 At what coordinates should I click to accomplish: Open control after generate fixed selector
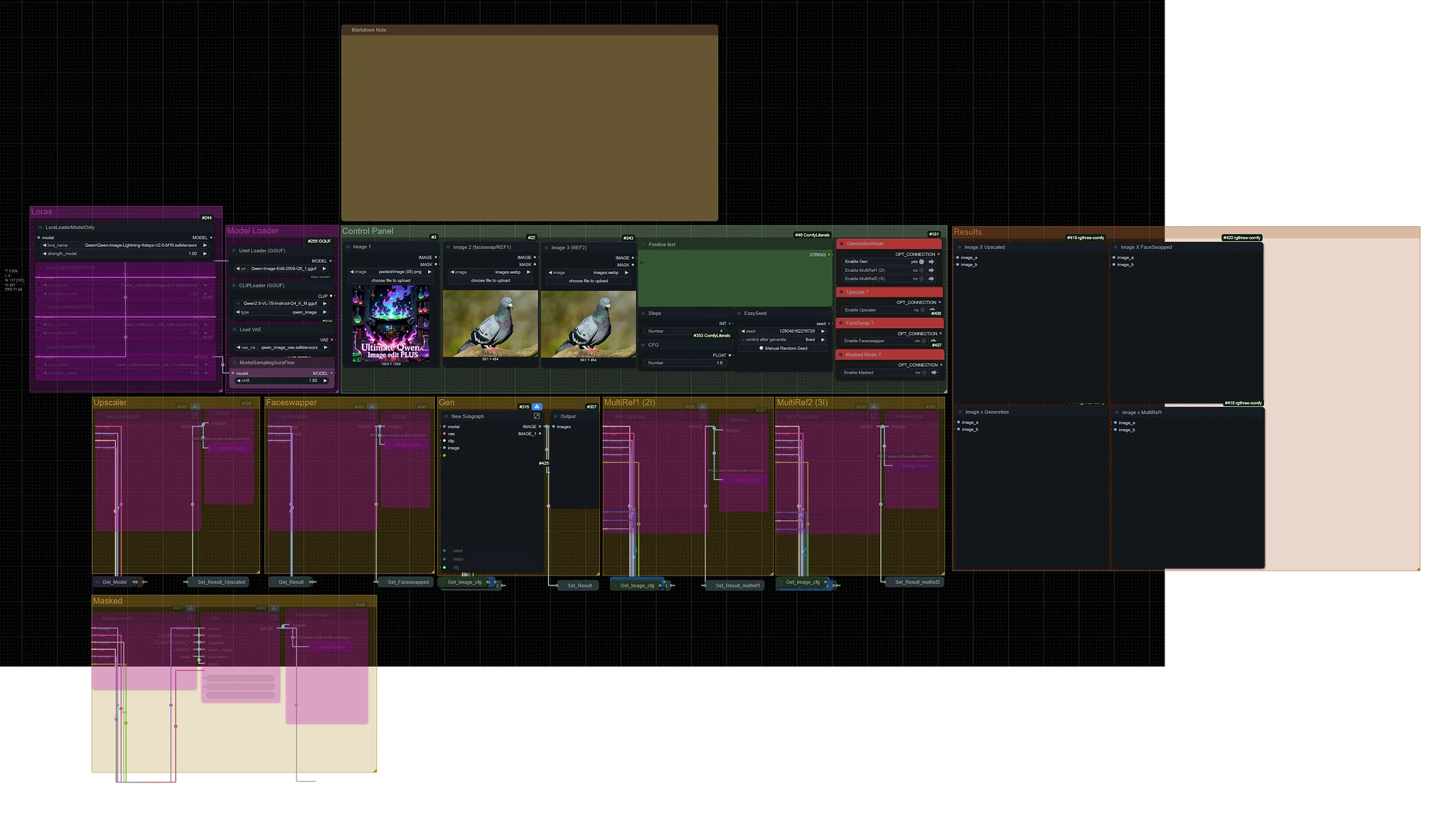click(783, 340)
